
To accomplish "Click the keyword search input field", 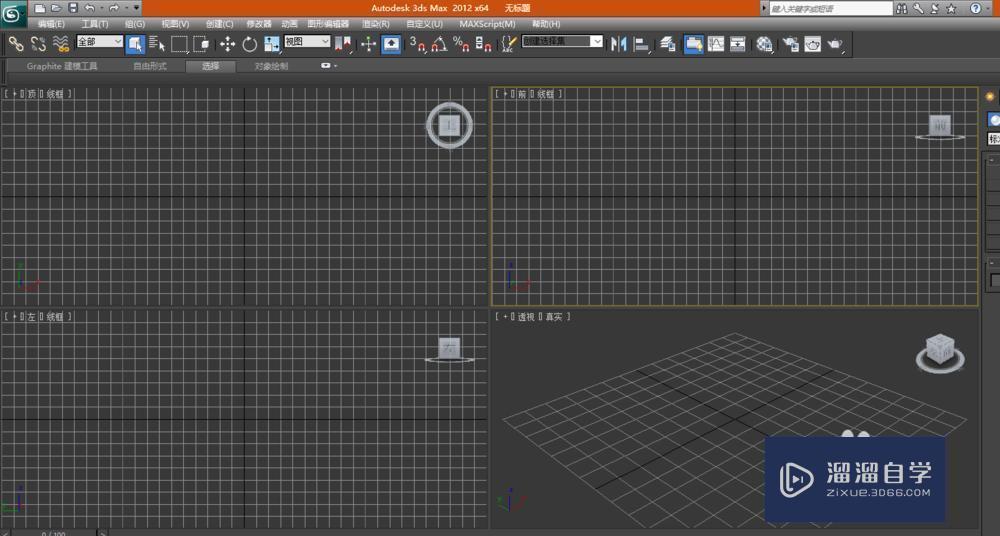I will pyautogui.click(x=828, y=8).
